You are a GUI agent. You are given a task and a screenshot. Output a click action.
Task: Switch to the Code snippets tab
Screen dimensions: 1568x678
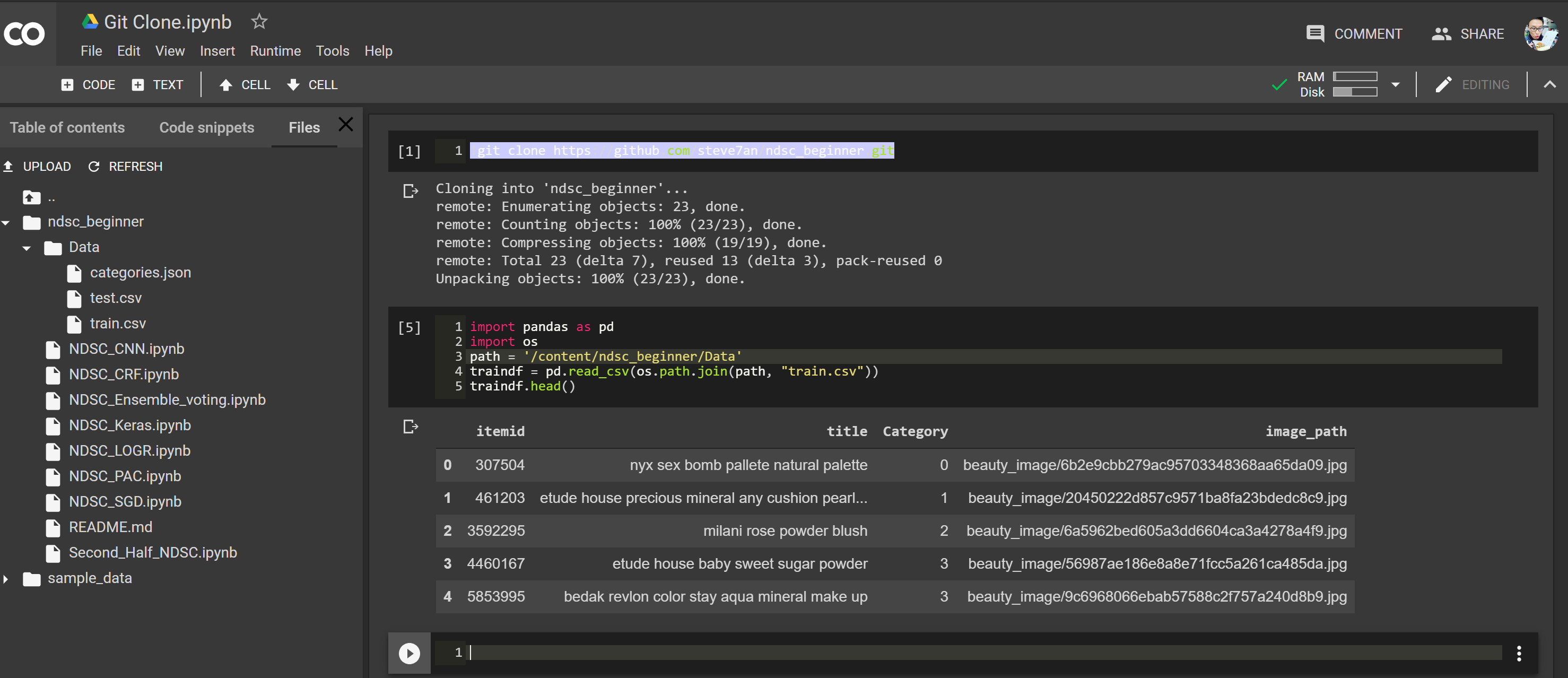tap(207, 127)
